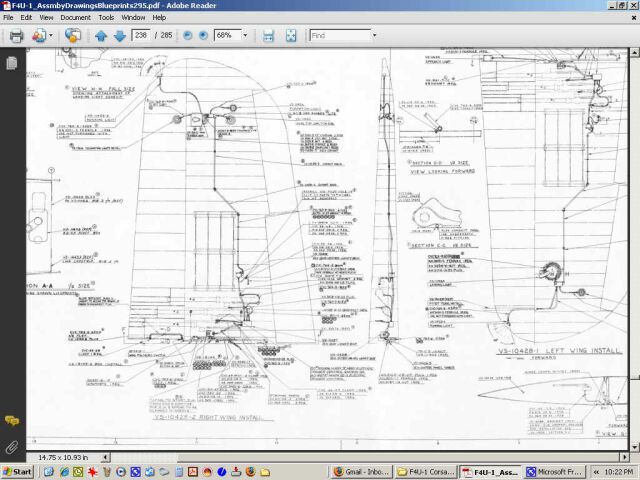Click the 10:22 PM system clock
Screen dimensions: 640x480
[619, 472]
